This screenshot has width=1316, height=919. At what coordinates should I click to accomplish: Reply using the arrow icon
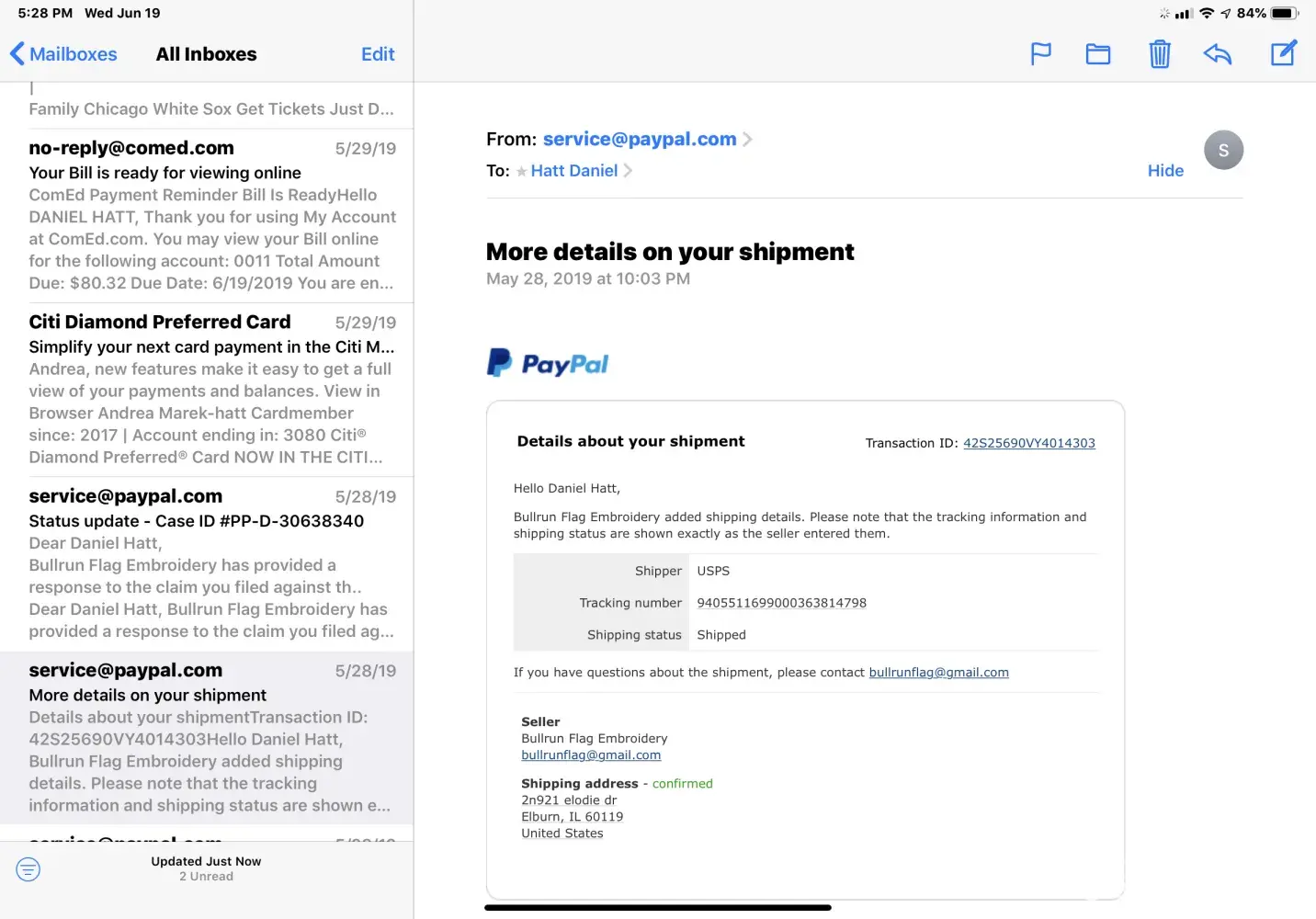pyautogui.click(x=1218, y=54)
